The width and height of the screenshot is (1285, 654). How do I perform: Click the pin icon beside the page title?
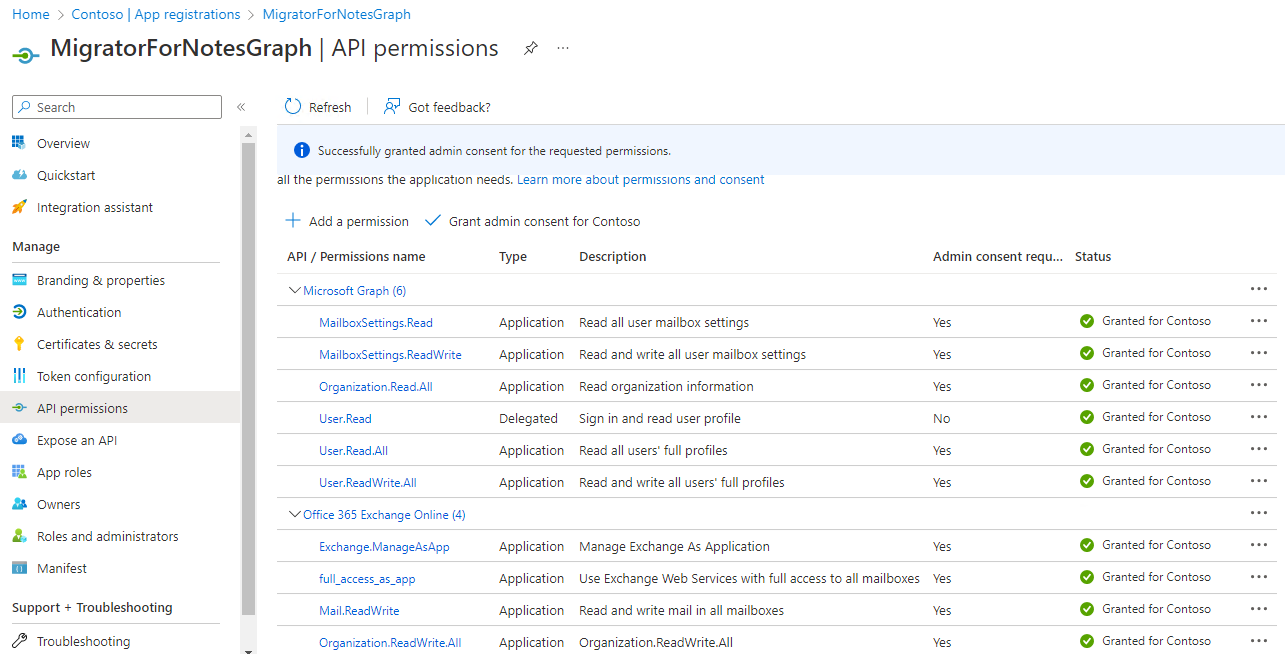(x=530, y=47)
